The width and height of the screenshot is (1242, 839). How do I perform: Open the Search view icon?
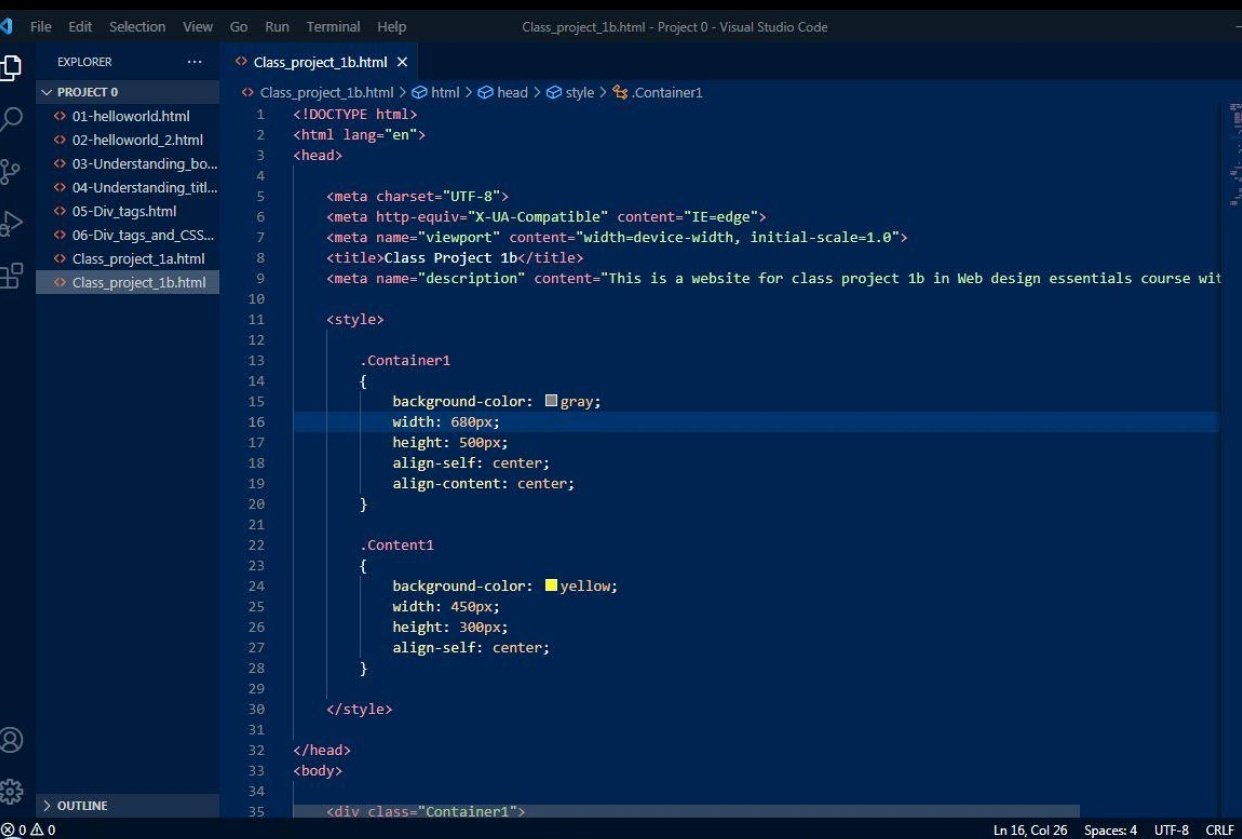click(10, 120)
